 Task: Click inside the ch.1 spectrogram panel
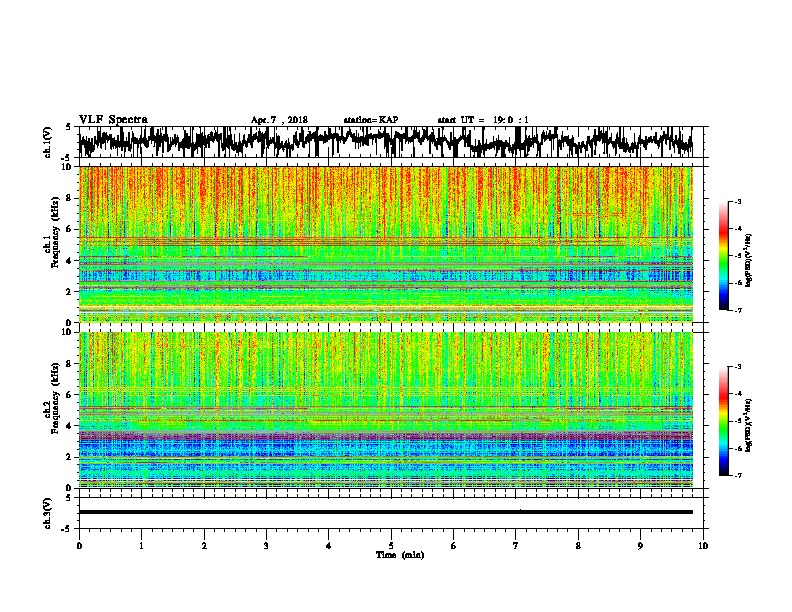click(x=385, y=244)
